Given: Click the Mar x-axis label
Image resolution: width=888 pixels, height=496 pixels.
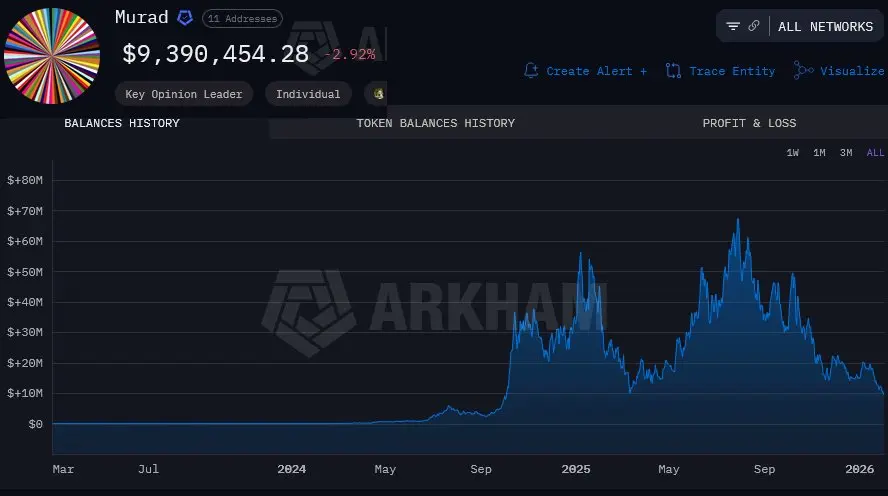Looking at the screenshot, I should tap(63, 469).
